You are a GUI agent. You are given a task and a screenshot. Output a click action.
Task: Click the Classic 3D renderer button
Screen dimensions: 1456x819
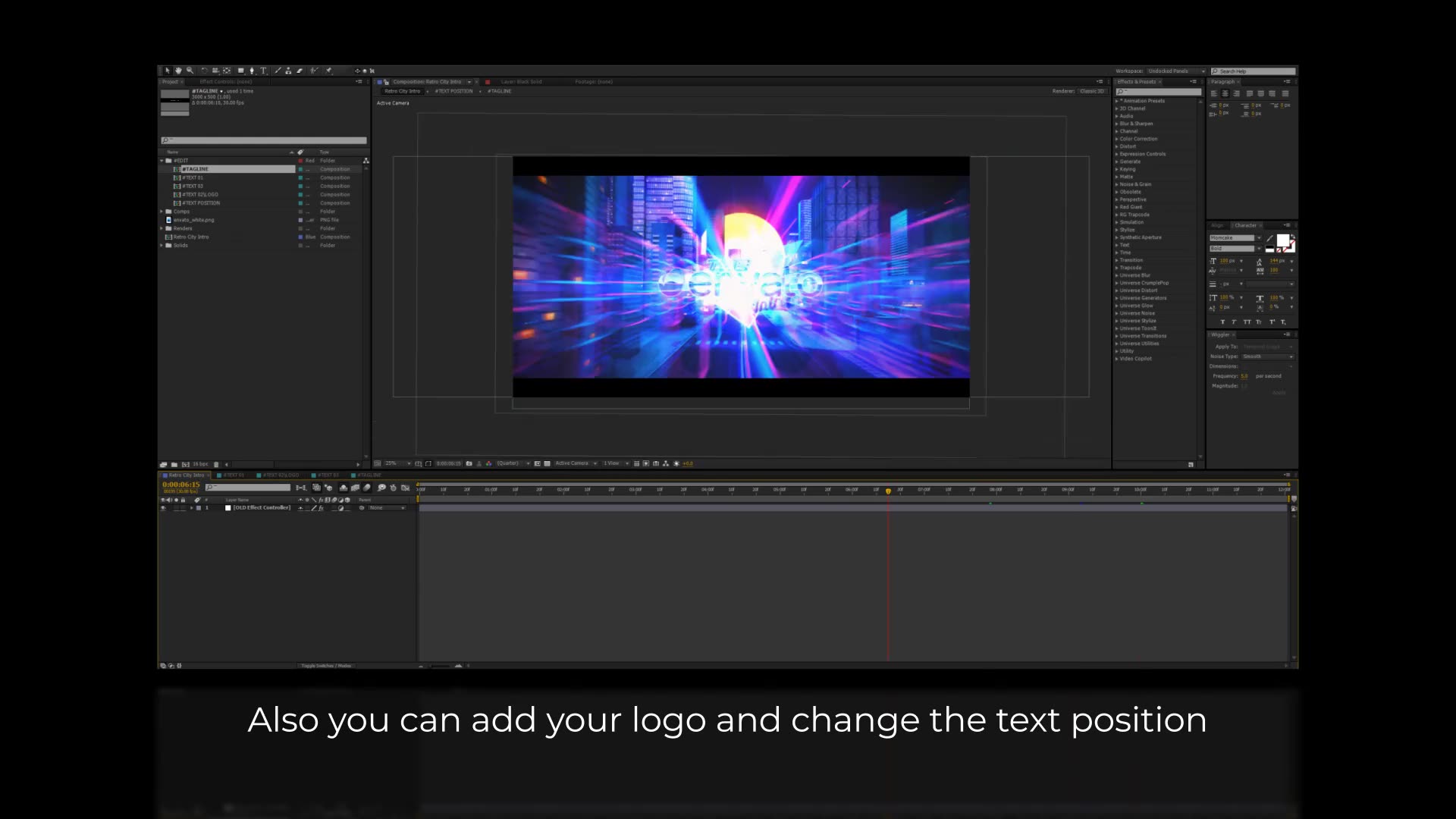pyautogui.click(x=1092, y=91)
